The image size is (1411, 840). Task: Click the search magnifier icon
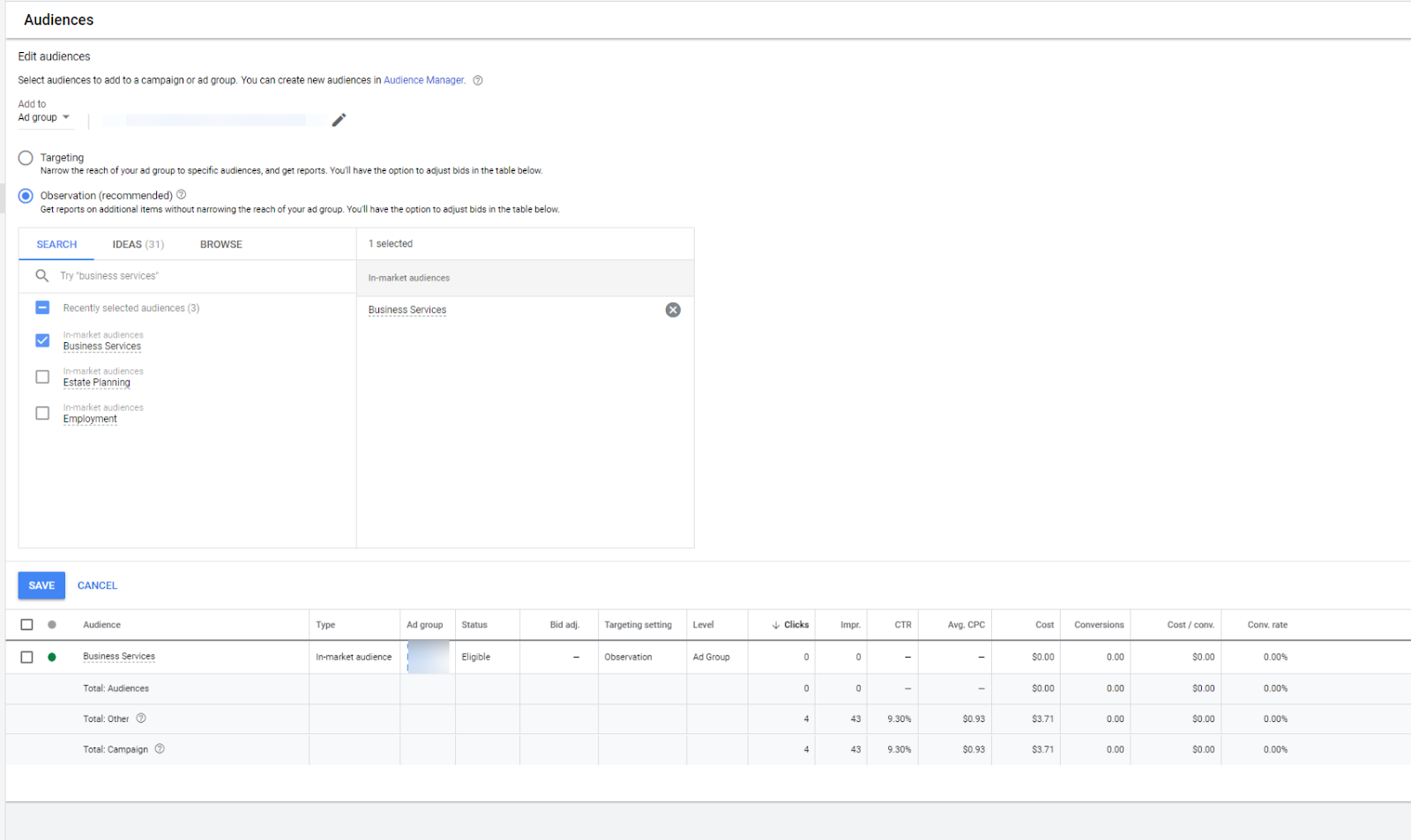pos(41,276)
